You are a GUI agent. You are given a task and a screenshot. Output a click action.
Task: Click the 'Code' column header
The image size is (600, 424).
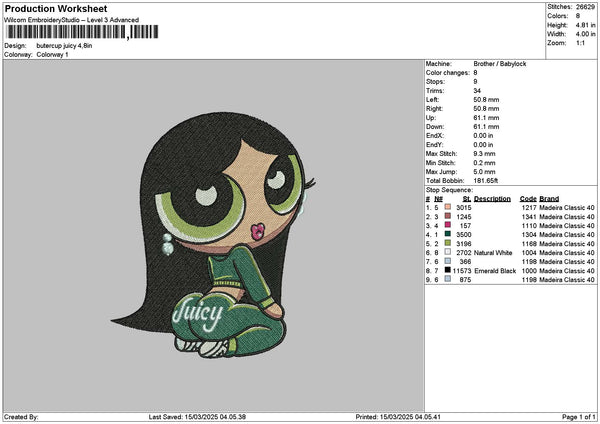(528, 199)
